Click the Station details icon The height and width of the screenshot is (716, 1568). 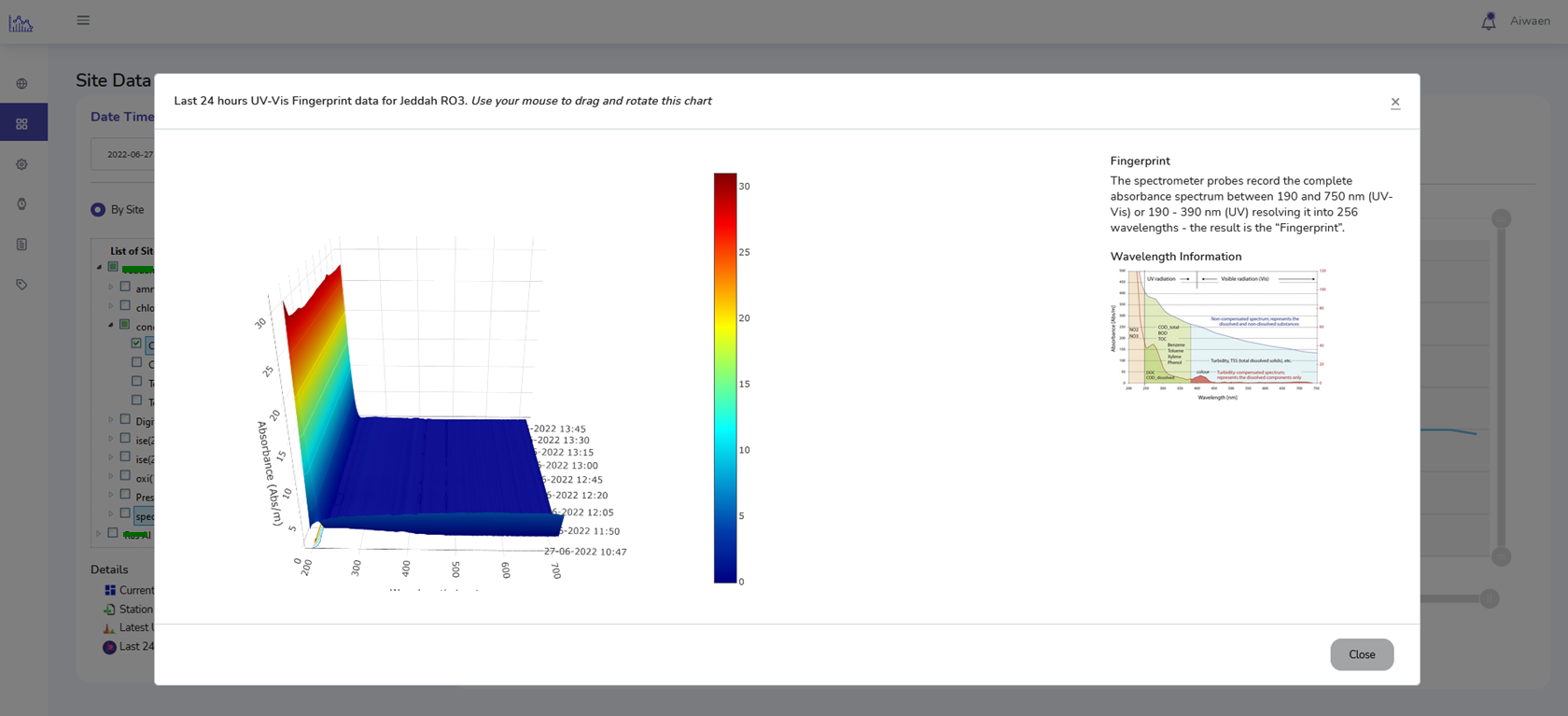pos(109,609)
